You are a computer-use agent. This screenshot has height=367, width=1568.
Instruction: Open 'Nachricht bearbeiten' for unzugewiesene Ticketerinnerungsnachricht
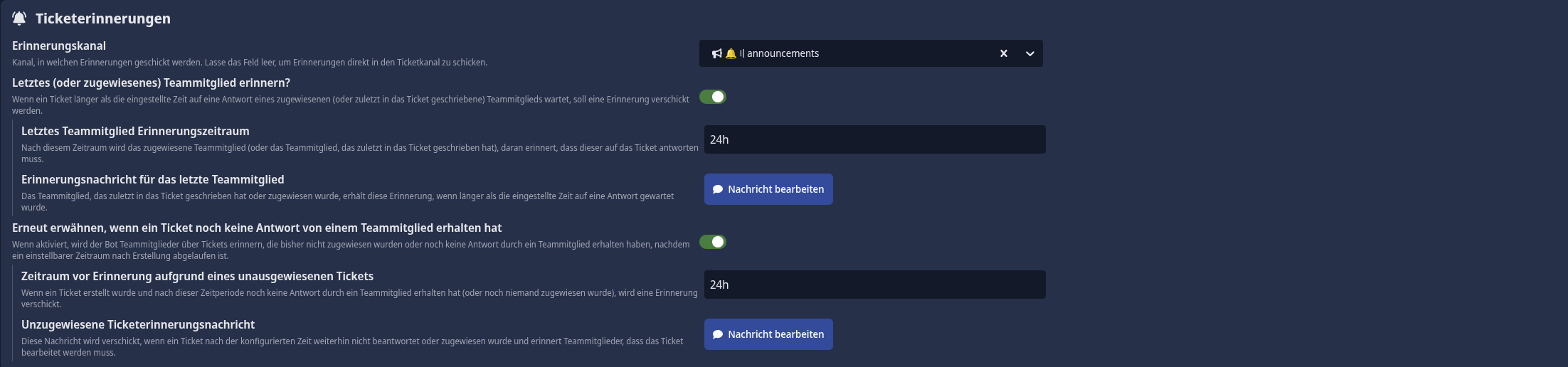click(768, 334)
